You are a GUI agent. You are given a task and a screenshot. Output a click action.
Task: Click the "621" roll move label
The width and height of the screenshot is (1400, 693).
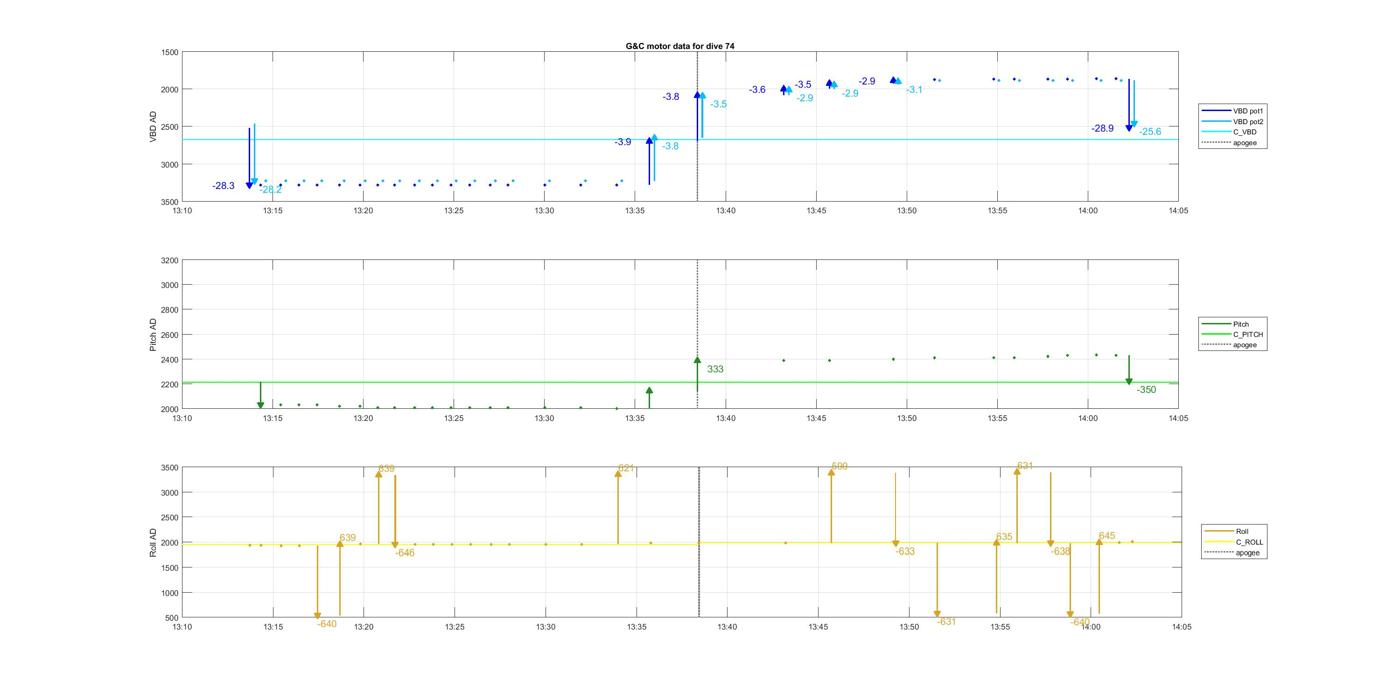[627, 468]
